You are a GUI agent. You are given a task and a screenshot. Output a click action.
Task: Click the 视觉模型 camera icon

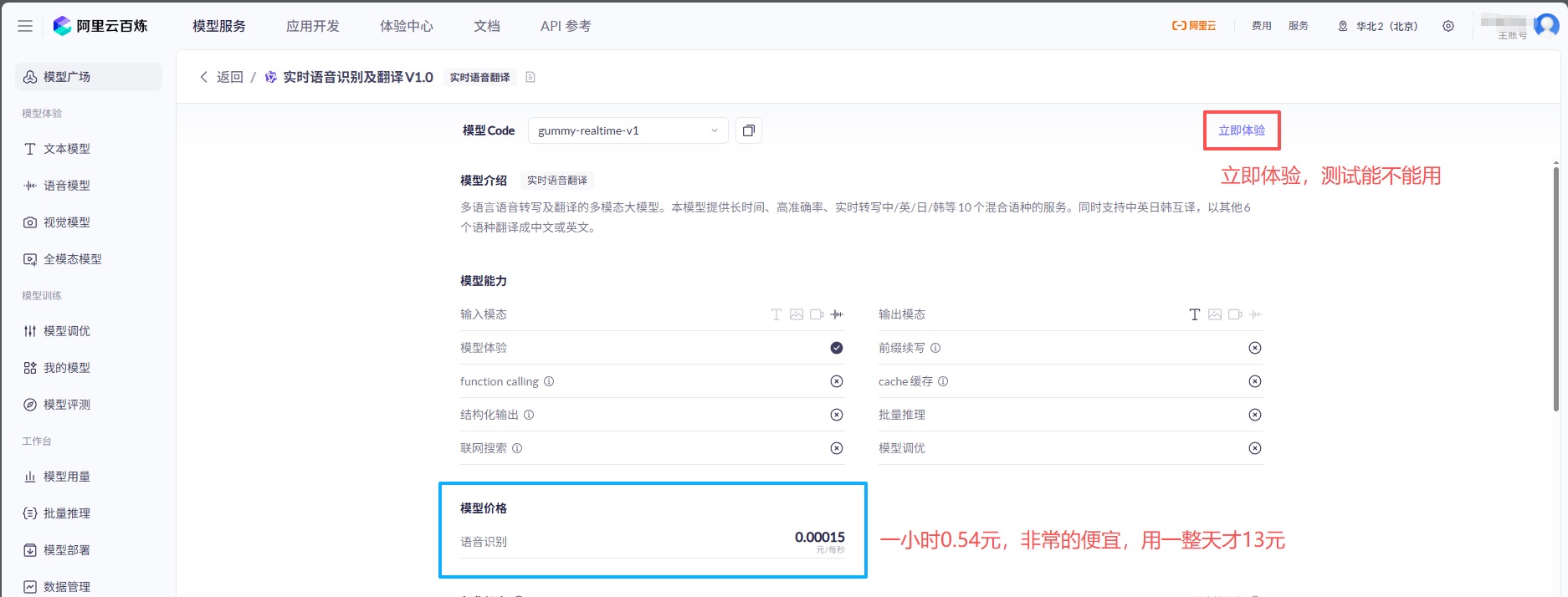[x=30, y=222]
